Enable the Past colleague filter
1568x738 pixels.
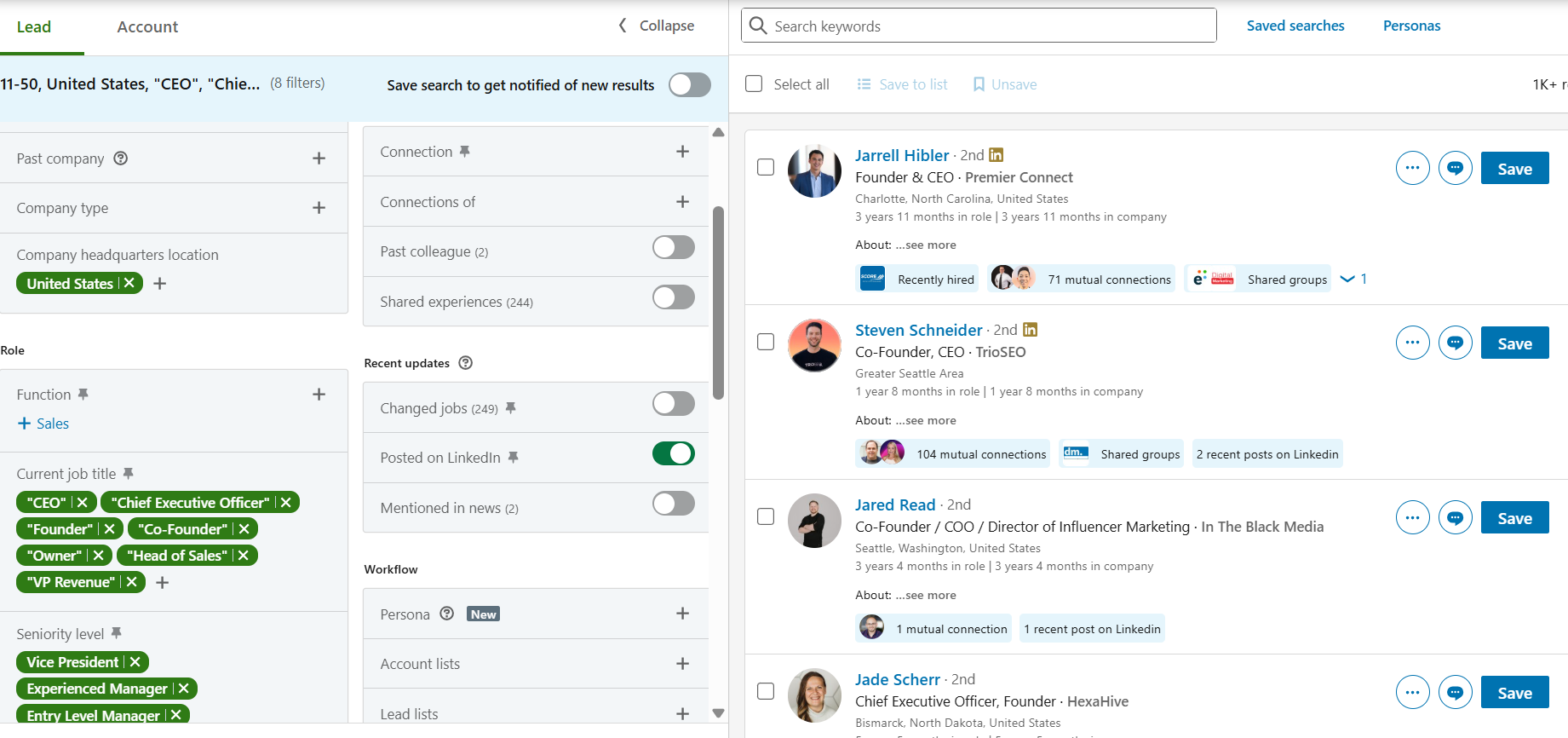point(674,247)
